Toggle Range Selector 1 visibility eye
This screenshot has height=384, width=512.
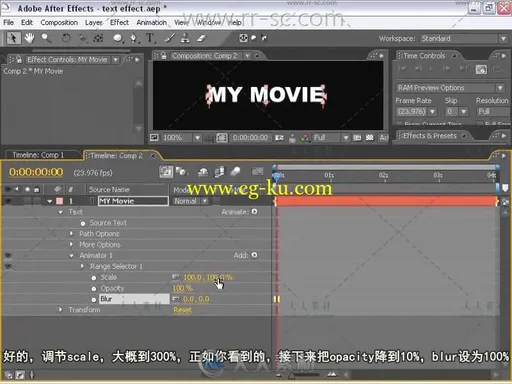8,266
